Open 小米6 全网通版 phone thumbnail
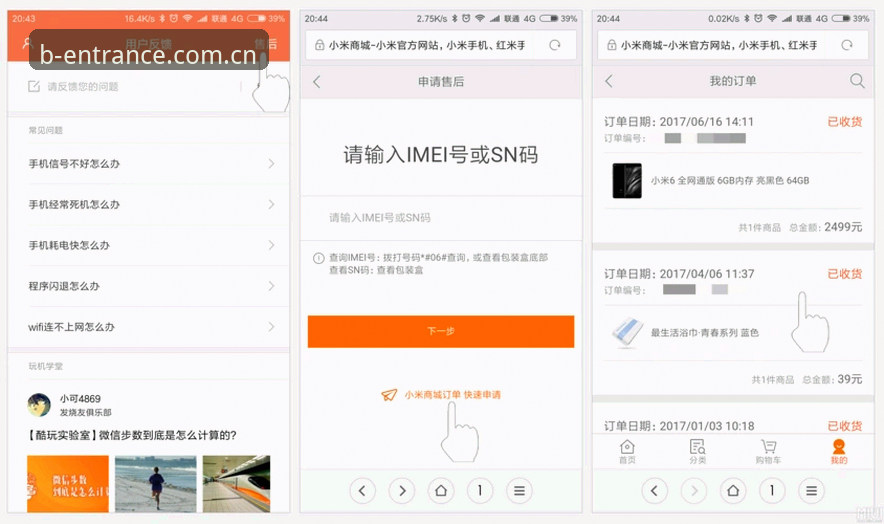The image size is (884, 524). coord(627,180)
